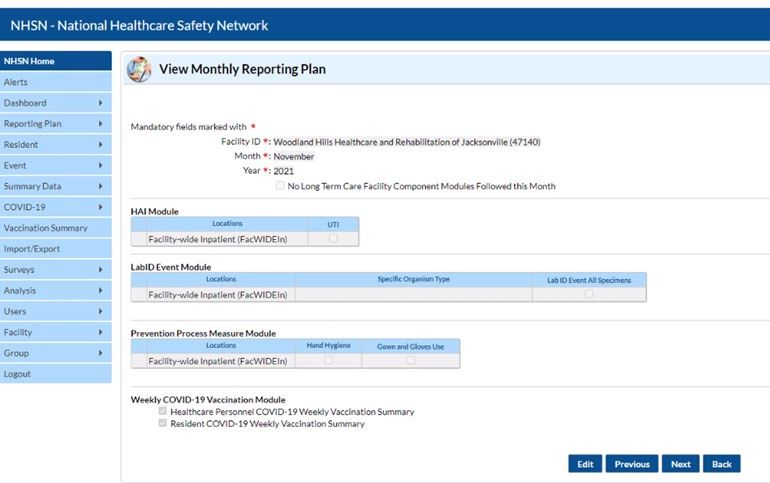Expand the Facility submenu arrow
Screen dimensions: 770x483
point(100,332)
